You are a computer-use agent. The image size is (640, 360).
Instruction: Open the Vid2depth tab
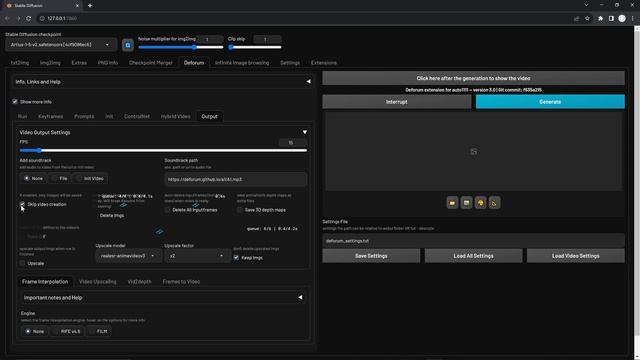pos(139,282)
